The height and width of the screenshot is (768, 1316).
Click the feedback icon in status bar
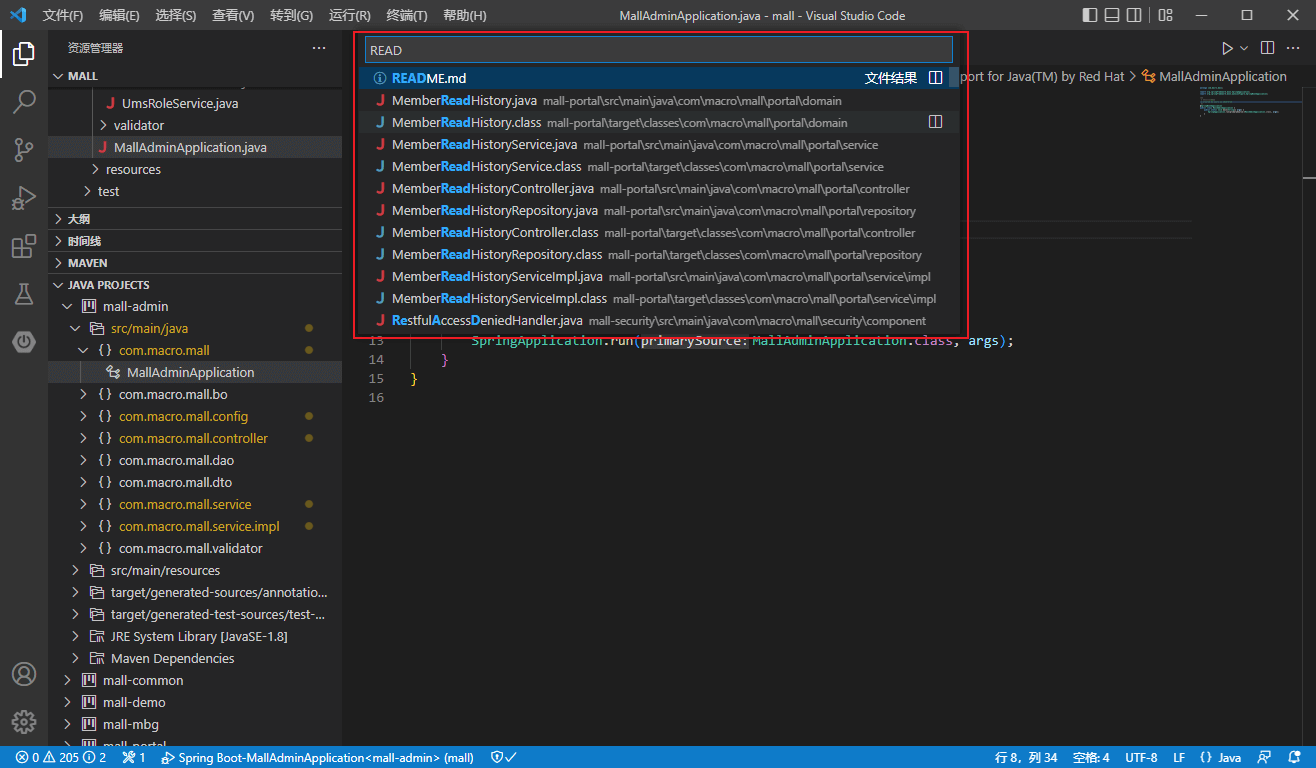click(1265, 757)
